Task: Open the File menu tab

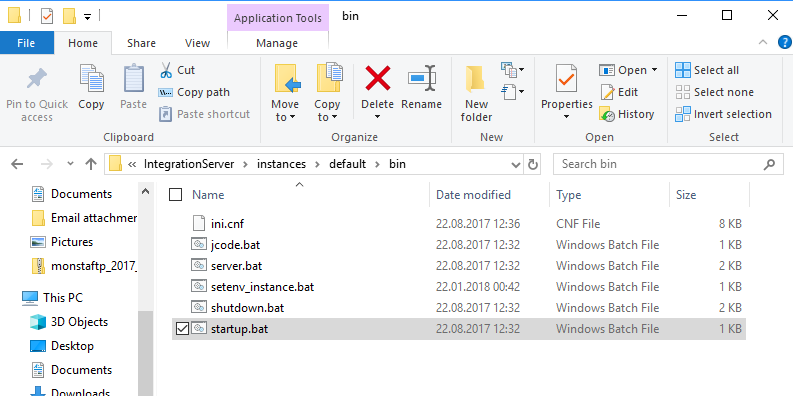Action: pyautogui.click(x=26, y=43)
